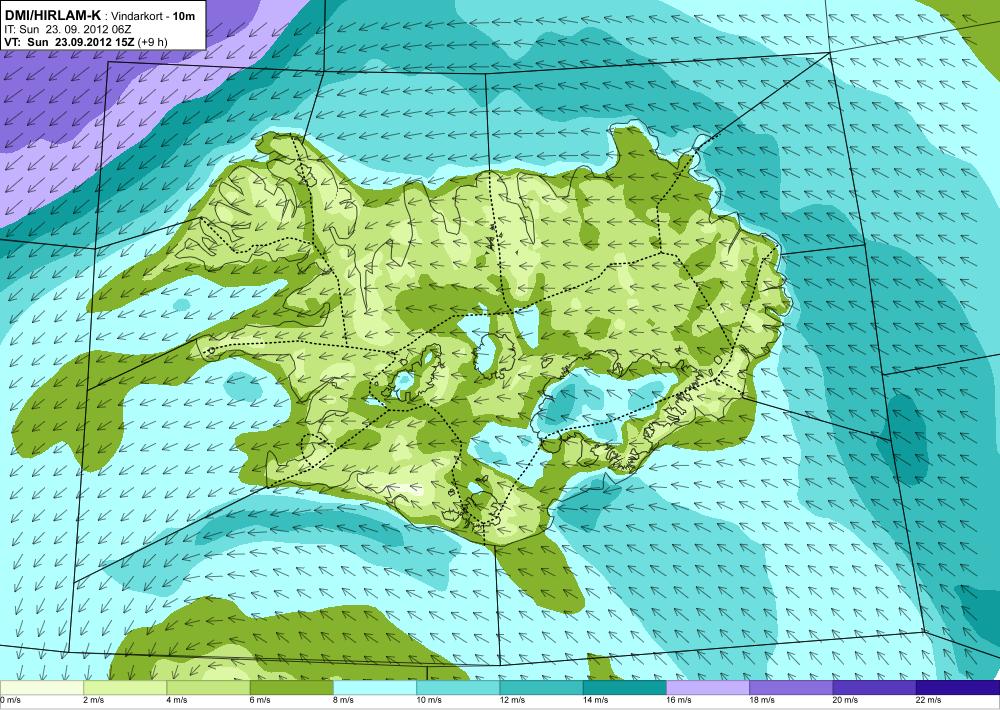Click the pale yellow 0 m/s legend swatch

[x=41, y=688]
